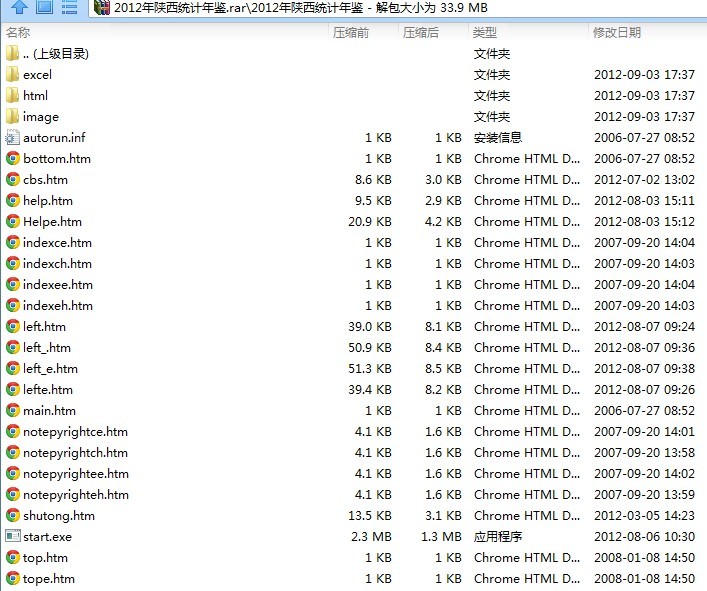The width and height of the screenshot is (707, 591).
Task: Click the 文件夹 type in the excel row
Action: 491,74
